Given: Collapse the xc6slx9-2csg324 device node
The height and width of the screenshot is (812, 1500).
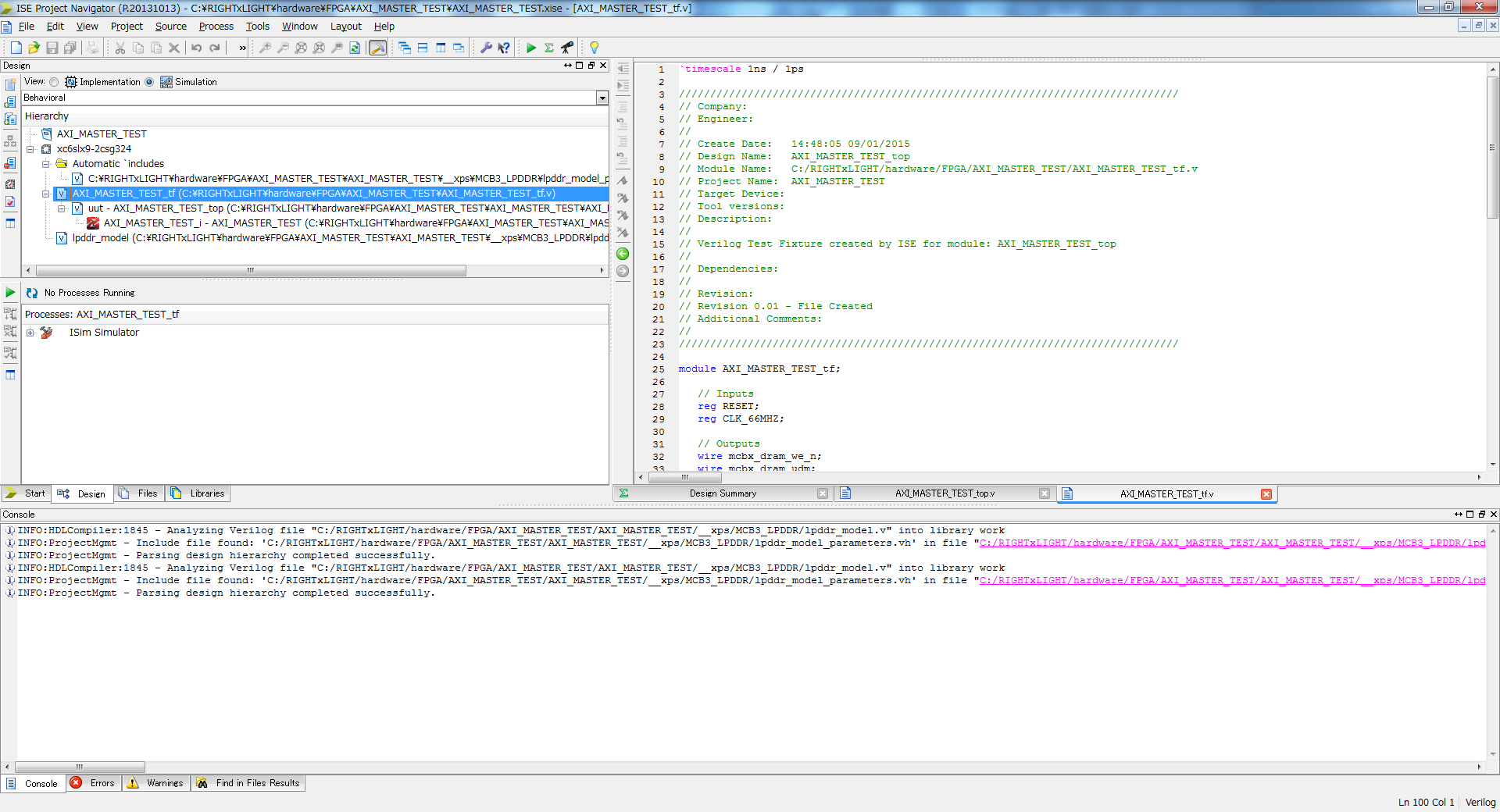Looking at the screenshot, I should pyautogui.click(x=30, y=149).
